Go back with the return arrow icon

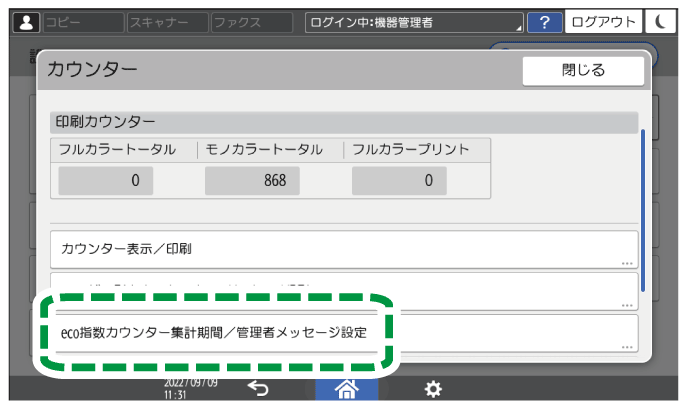pyautogui.click(x=258, y=389)
